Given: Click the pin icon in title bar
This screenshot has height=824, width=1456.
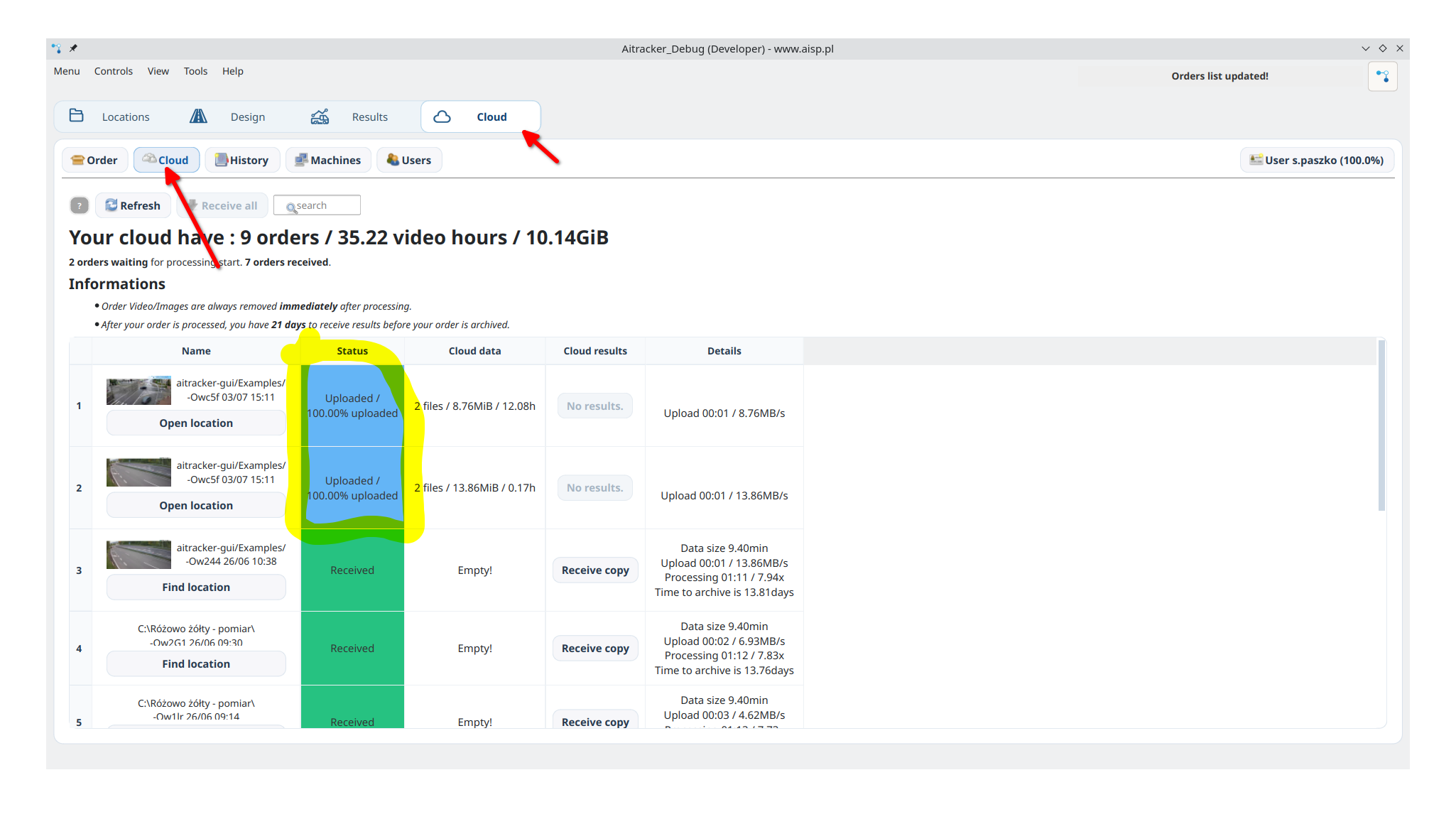Looking at the screenshot, I should pos(73,48).
